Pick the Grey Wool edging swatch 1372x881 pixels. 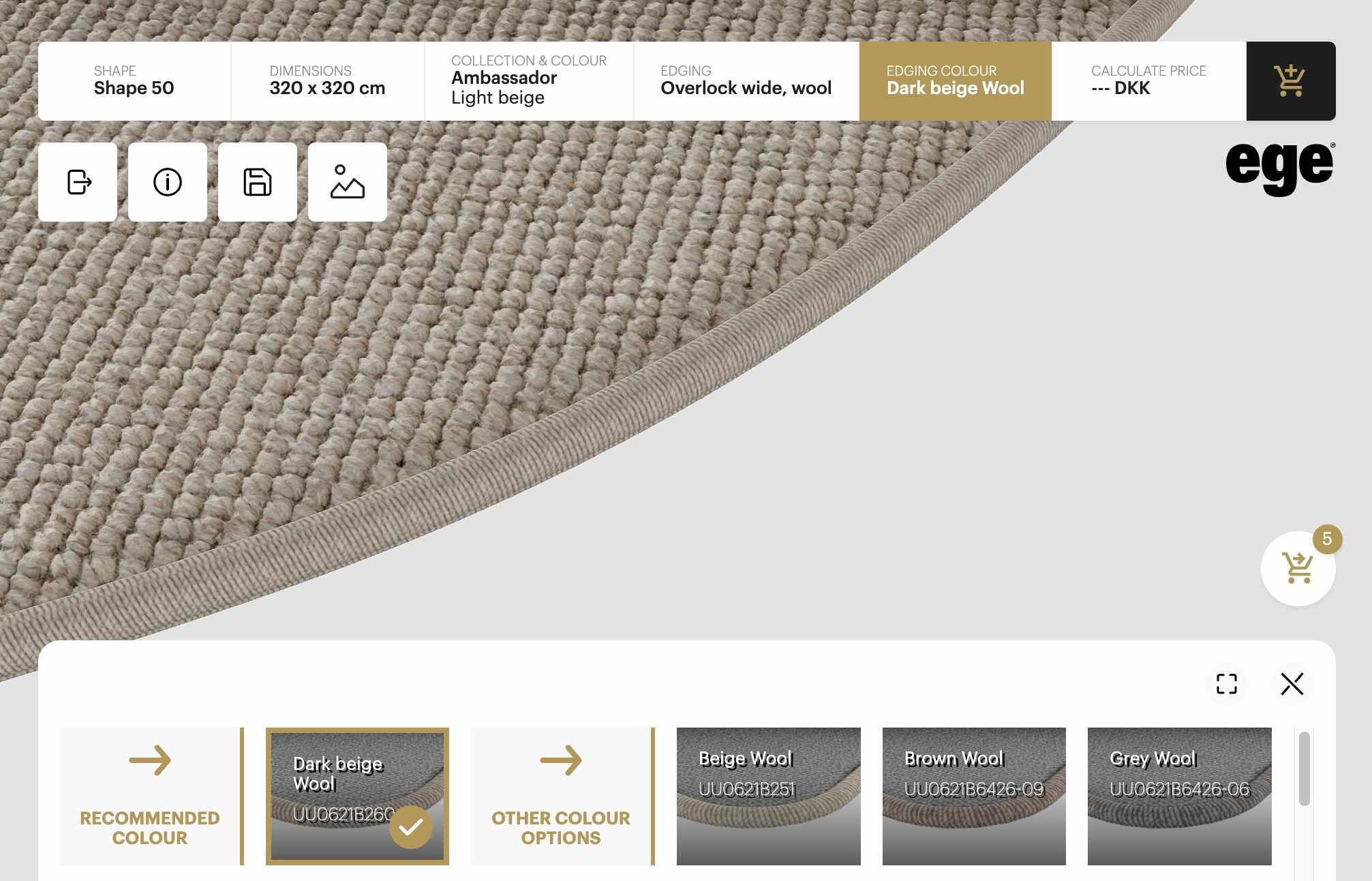[1180, 796]
